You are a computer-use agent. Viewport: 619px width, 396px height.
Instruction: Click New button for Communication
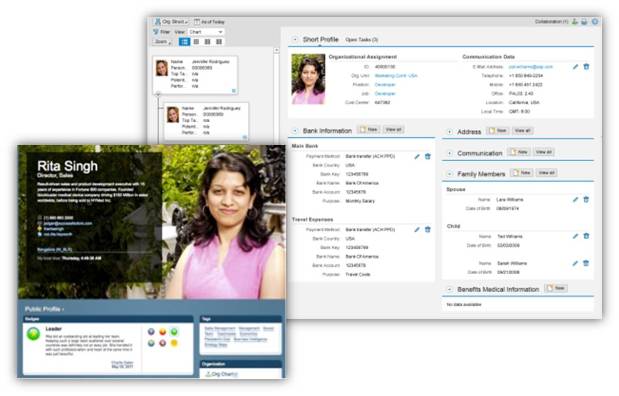pyautogui.click(x=519, y=152)
